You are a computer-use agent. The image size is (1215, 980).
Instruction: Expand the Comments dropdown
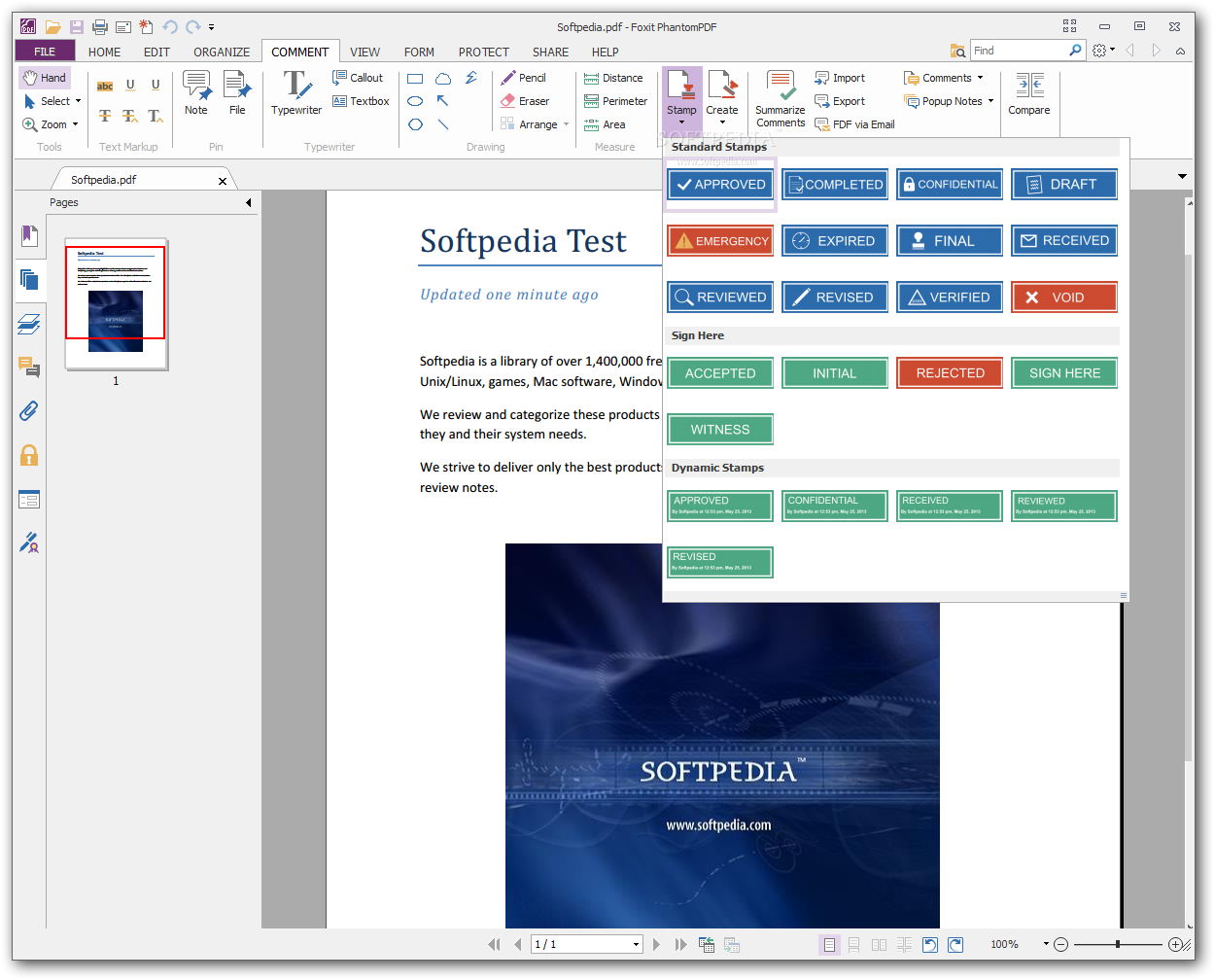tap(980, 78)
